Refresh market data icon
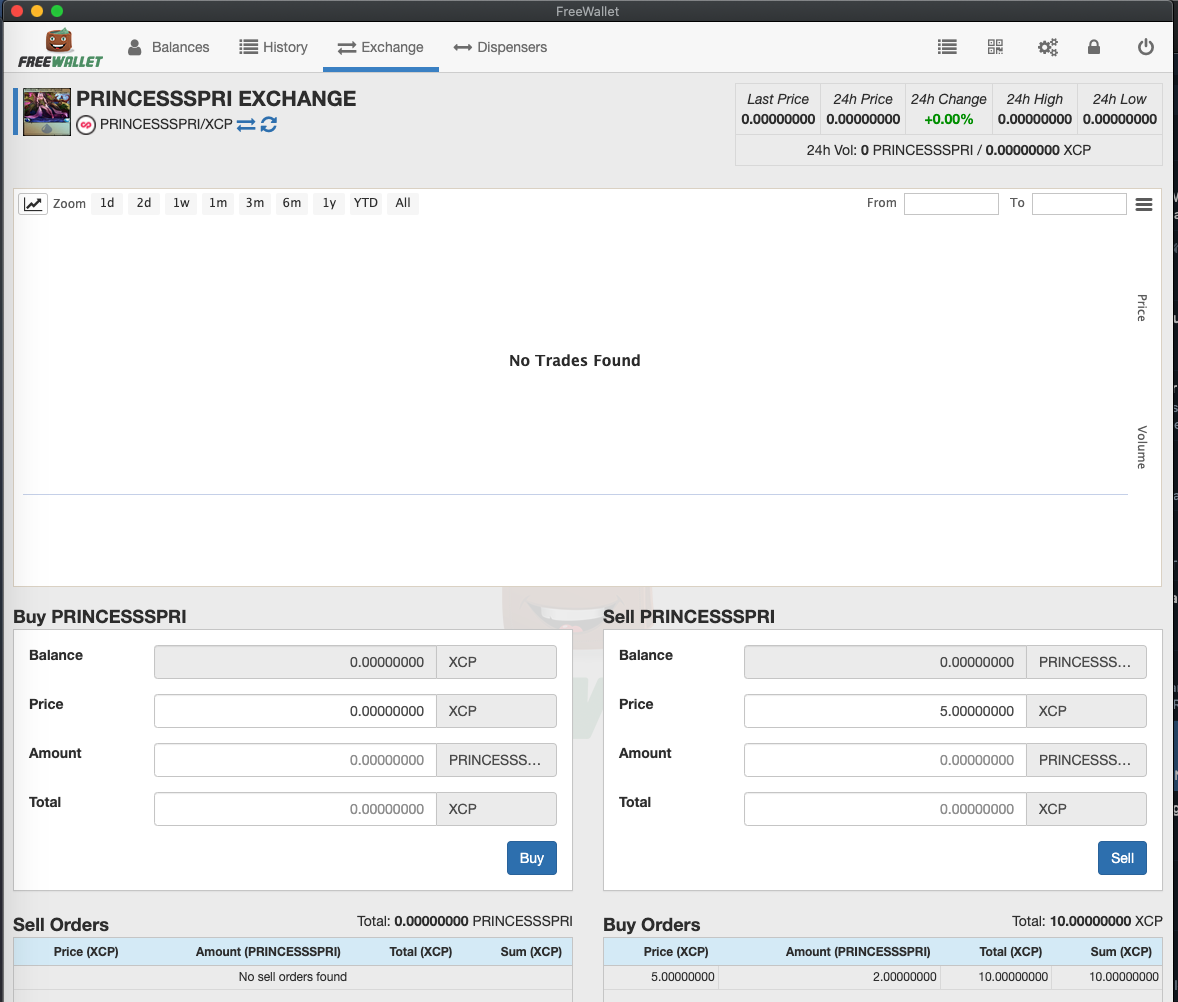The height and width of the screenshot is (1002, 1178). pos(269,125)
